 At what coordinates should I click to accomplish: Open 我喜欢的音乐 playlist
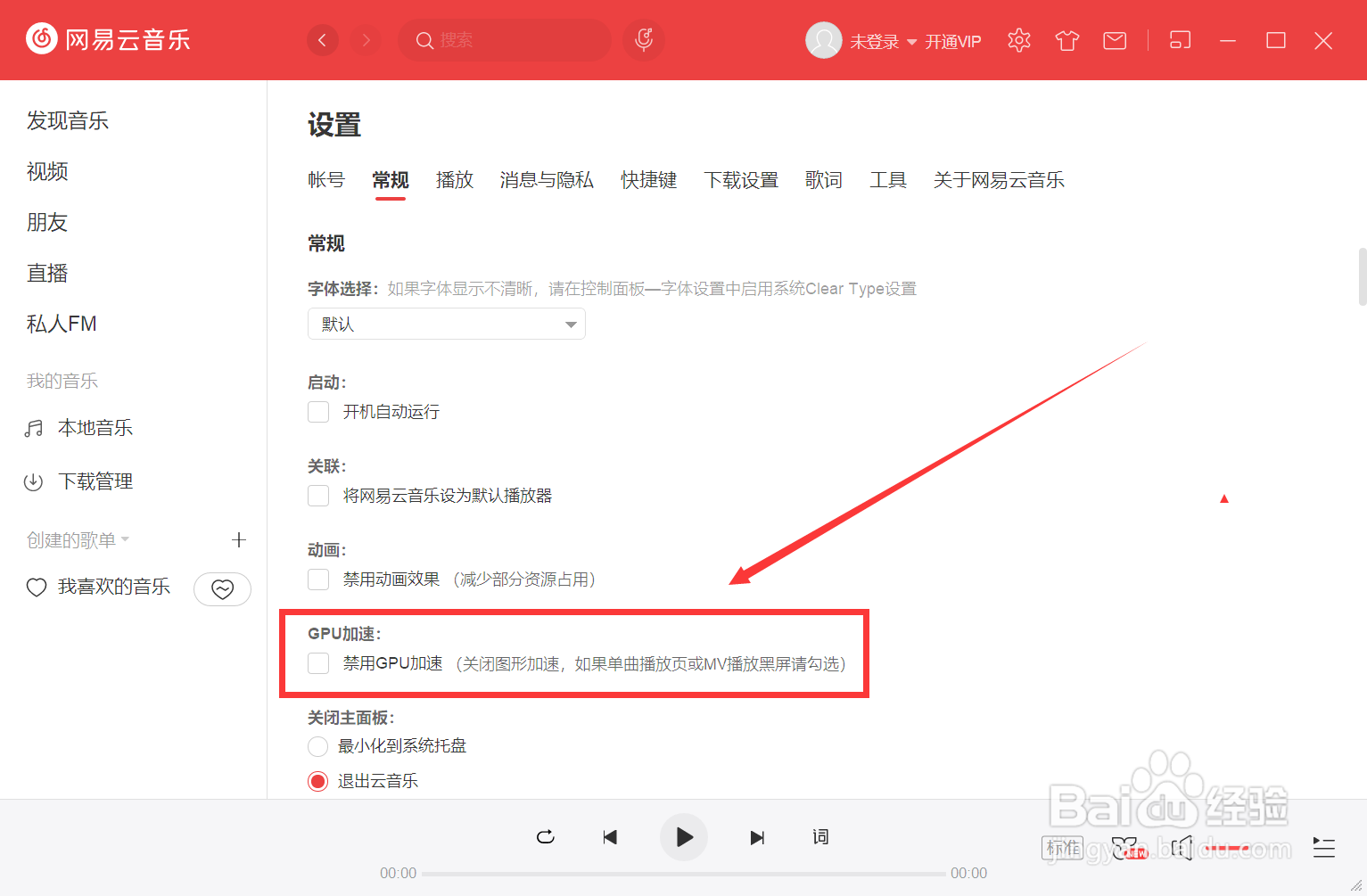(x=114, y=587)
